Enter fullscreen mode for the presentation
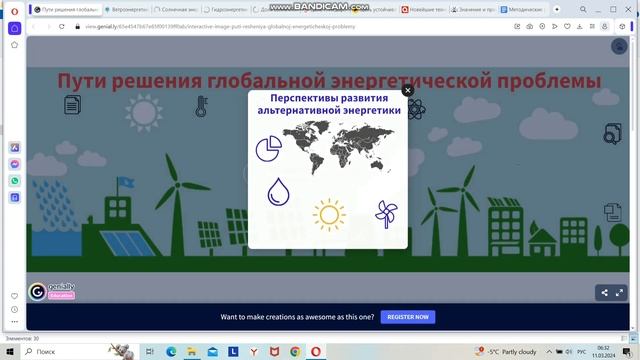The height and width of the screenshot is (360, 640). coord(619,293)
